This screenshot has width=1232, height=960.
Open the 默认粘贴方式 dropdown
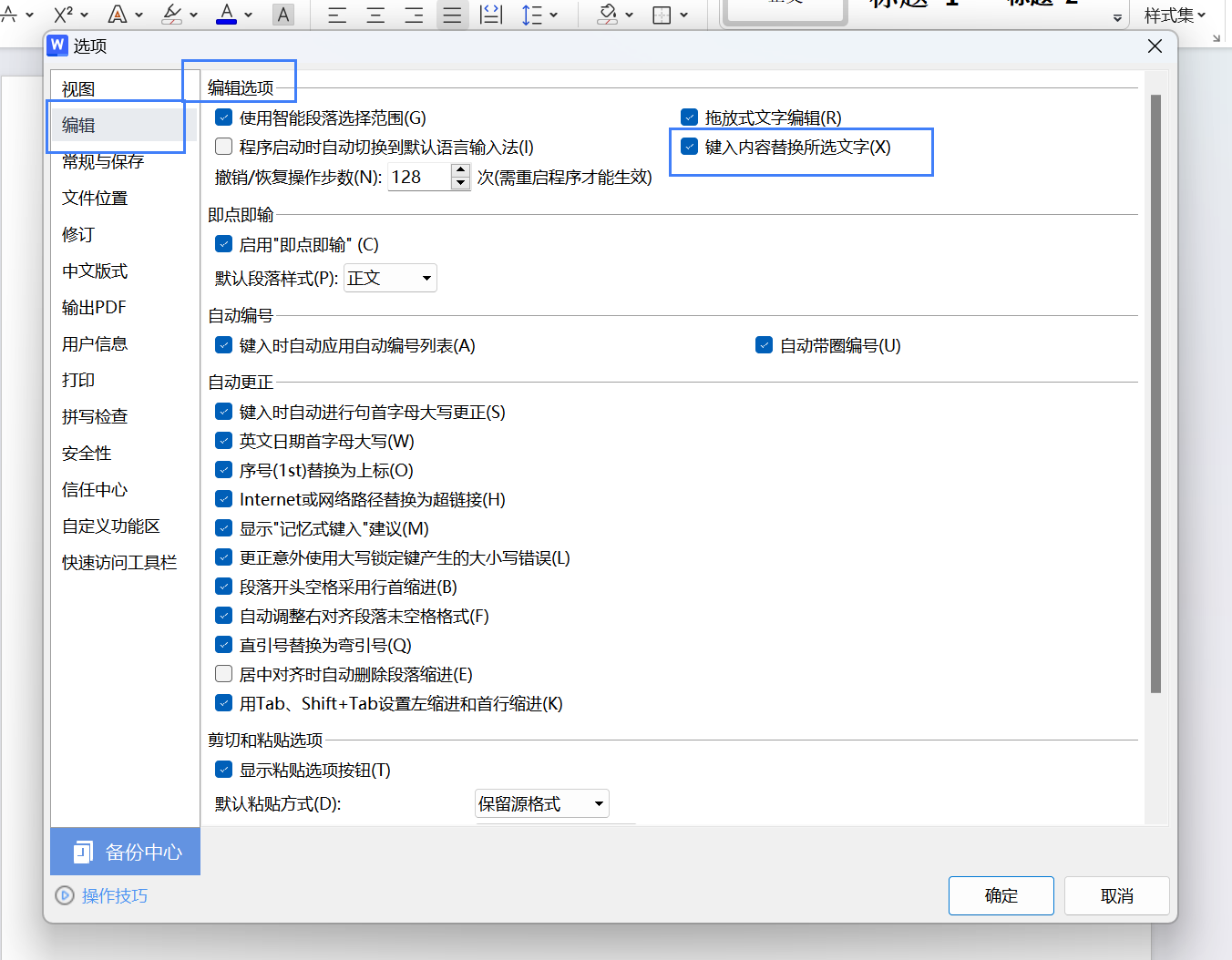(542, 803)
